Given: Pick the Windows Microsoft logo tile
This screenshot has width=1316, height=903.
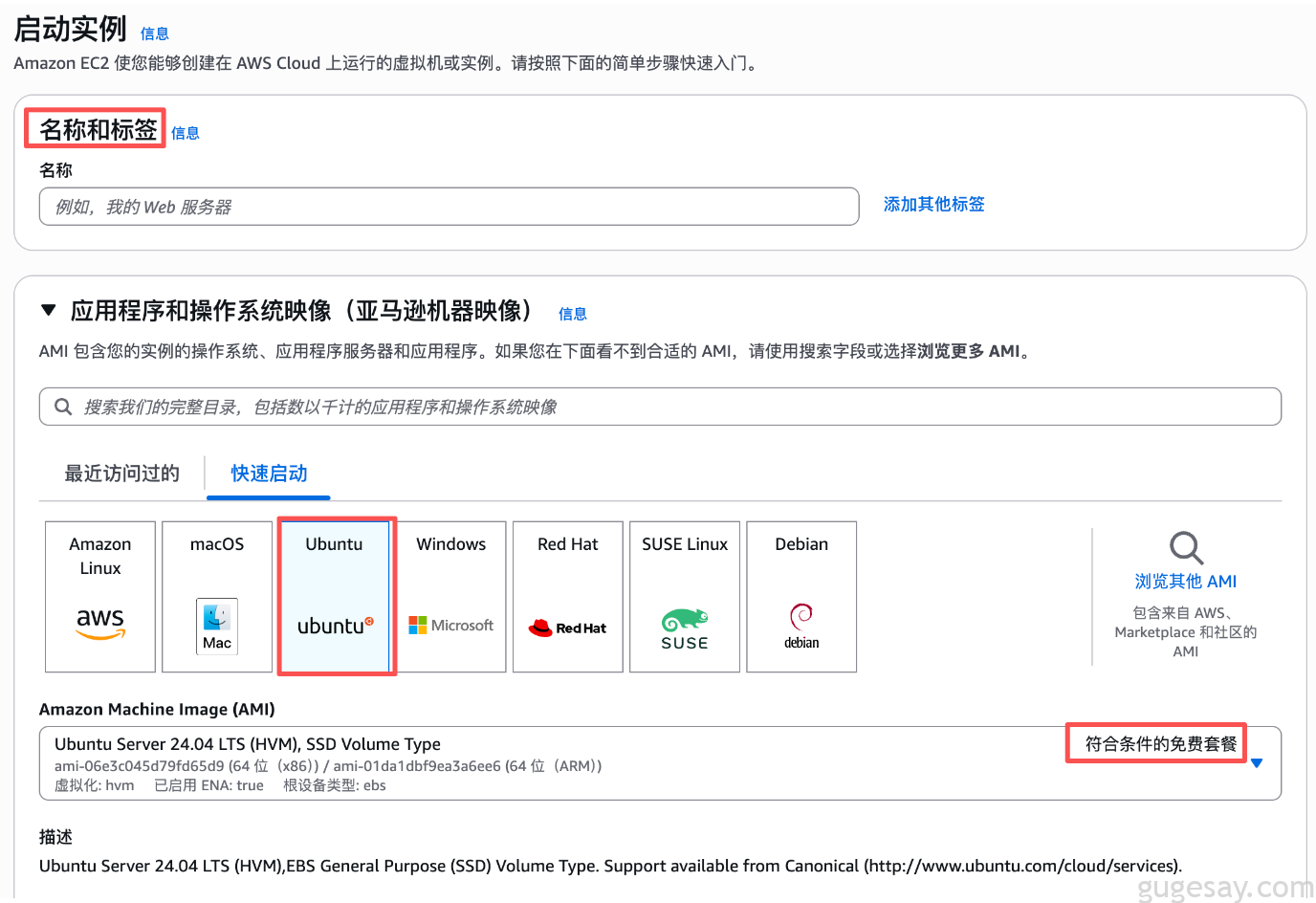Looking at the screenshot, I should pos(451,597).
